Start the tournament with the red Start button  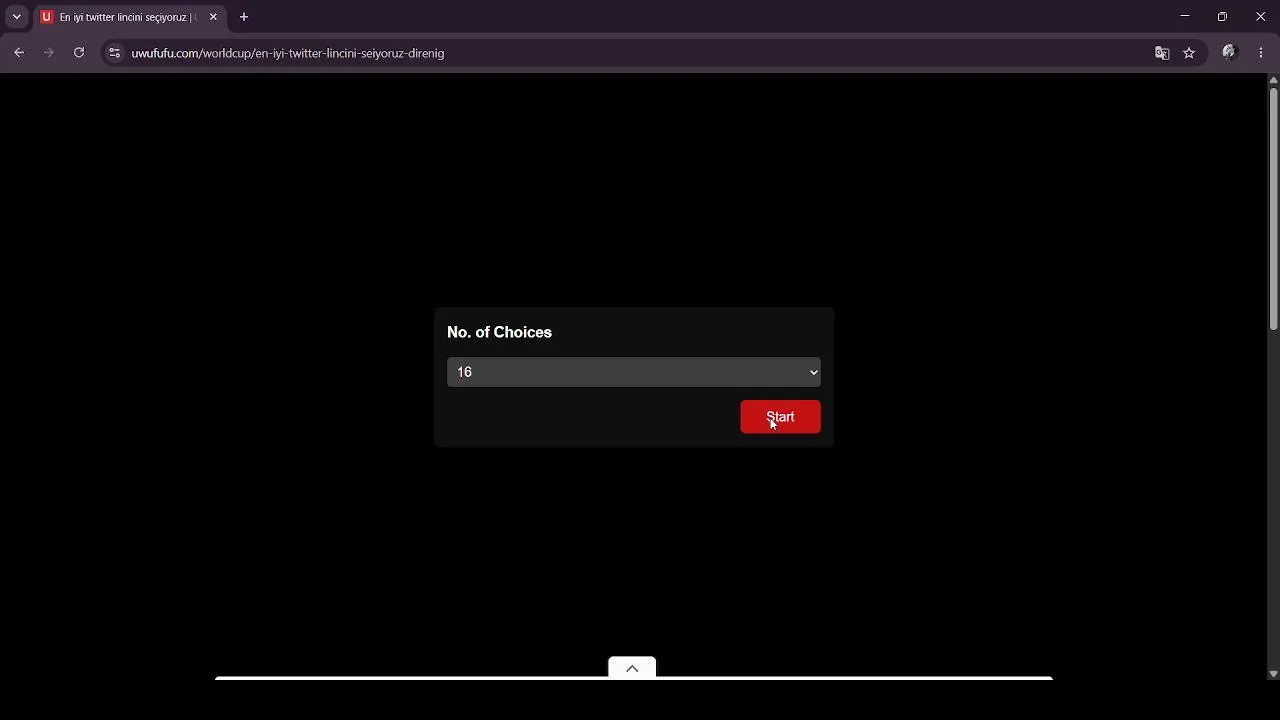780,417
